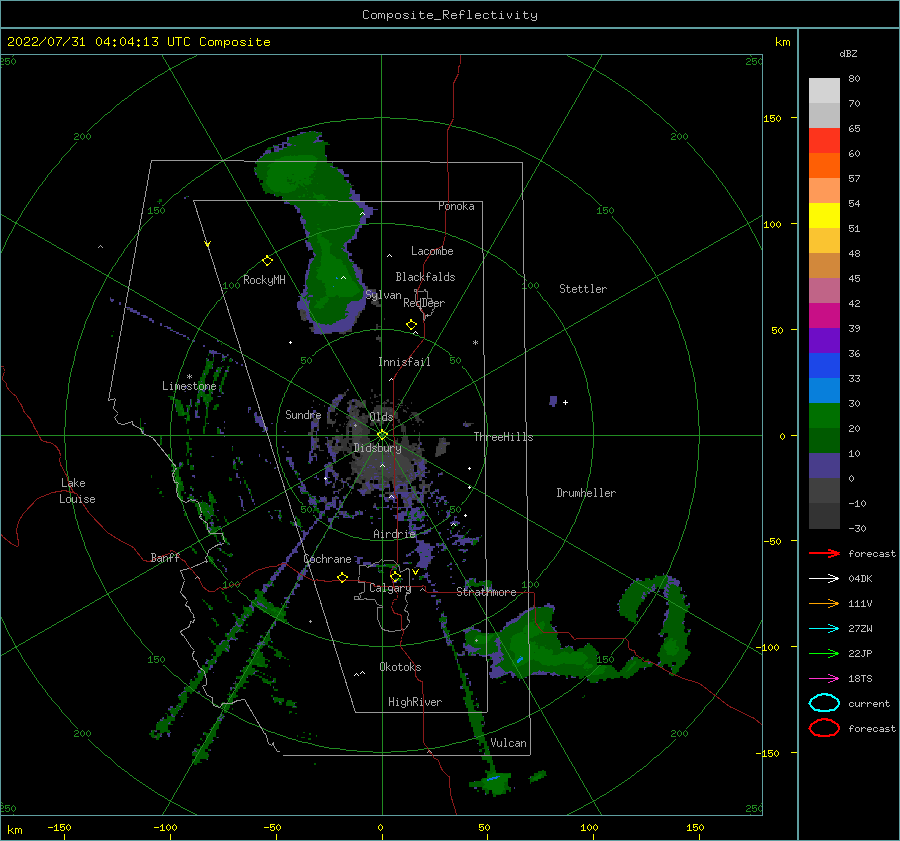The width and height of the screenshot is (900, 841).
Task: Click the HighRiver label
Action: (x=415, y=702)
